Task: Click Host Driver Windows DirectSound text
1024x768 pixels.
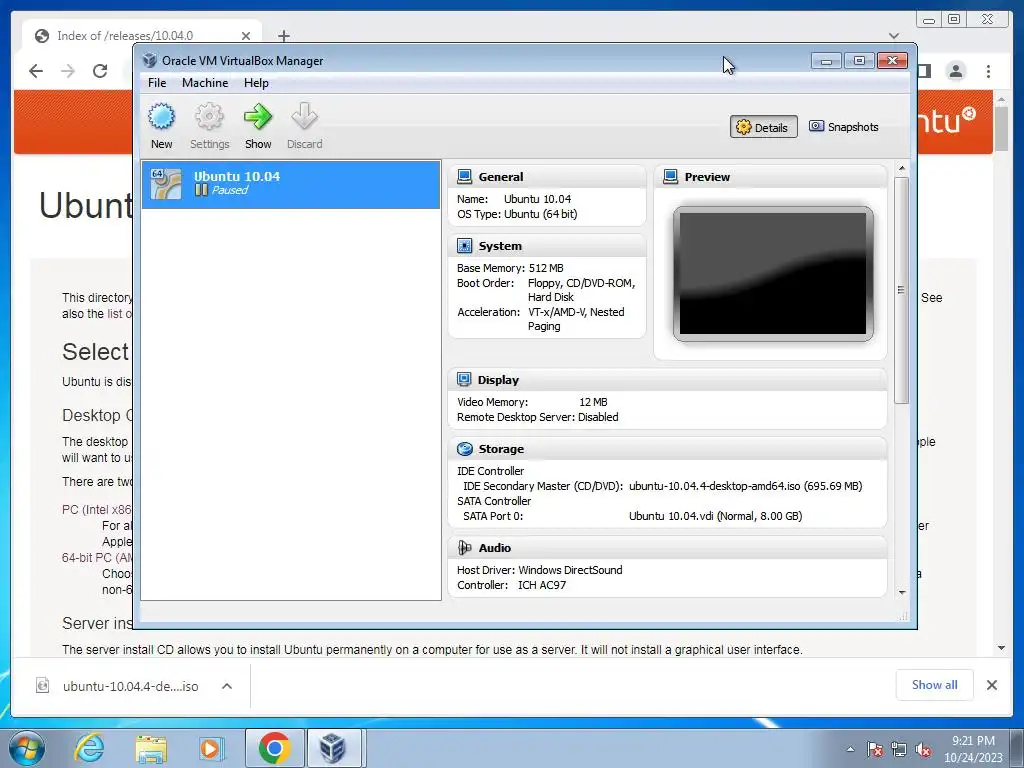Action: (x=539, y=569)
